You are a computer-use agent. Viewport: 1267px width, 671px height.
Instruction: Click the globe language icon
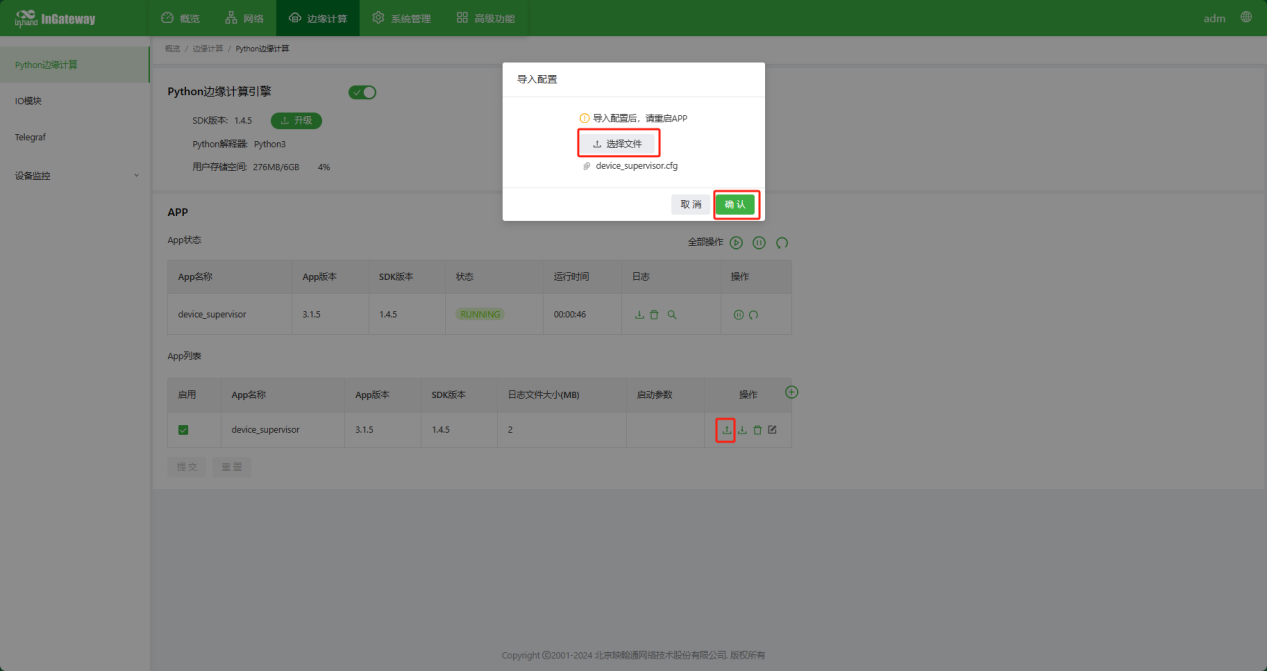coord(1246,17)
